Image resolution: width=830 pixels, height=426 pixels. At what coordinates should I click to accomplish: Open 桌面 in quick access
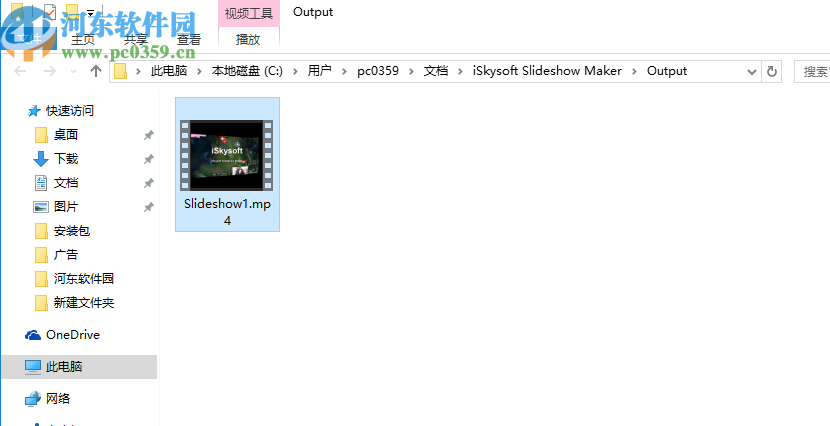coord(66,135)
